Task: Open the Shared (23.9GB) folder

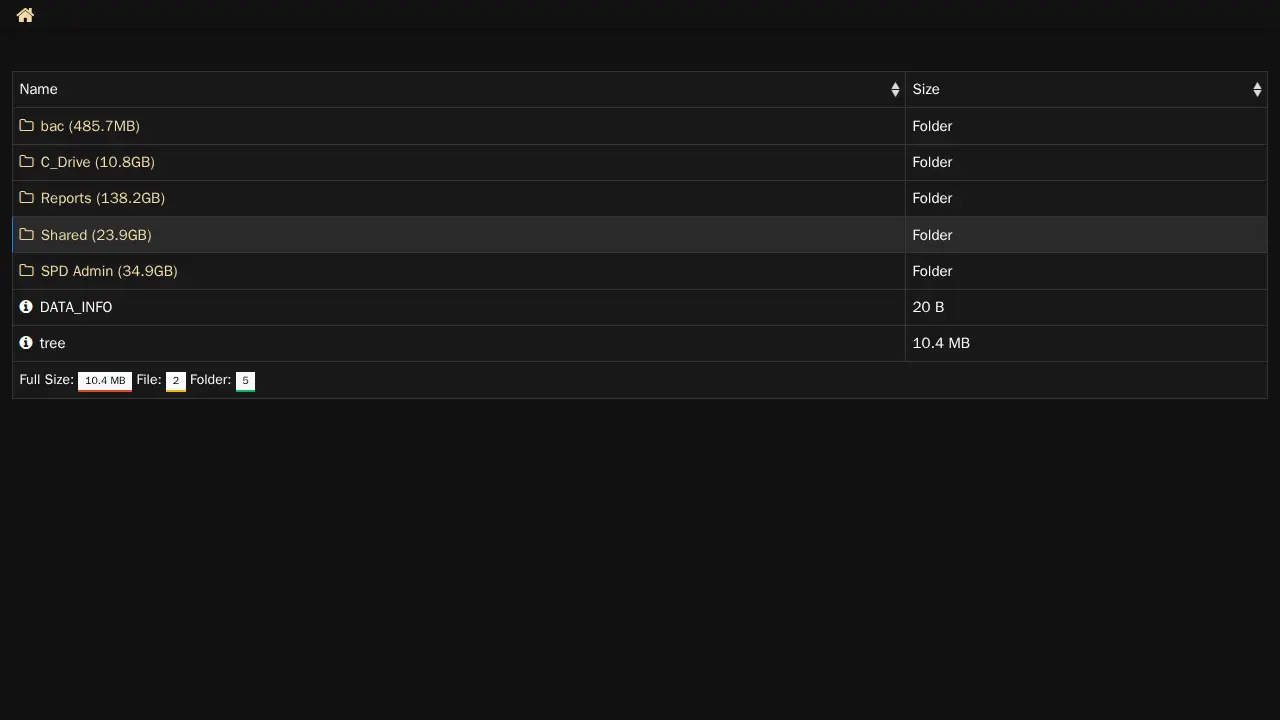Action: pos(96,235)
